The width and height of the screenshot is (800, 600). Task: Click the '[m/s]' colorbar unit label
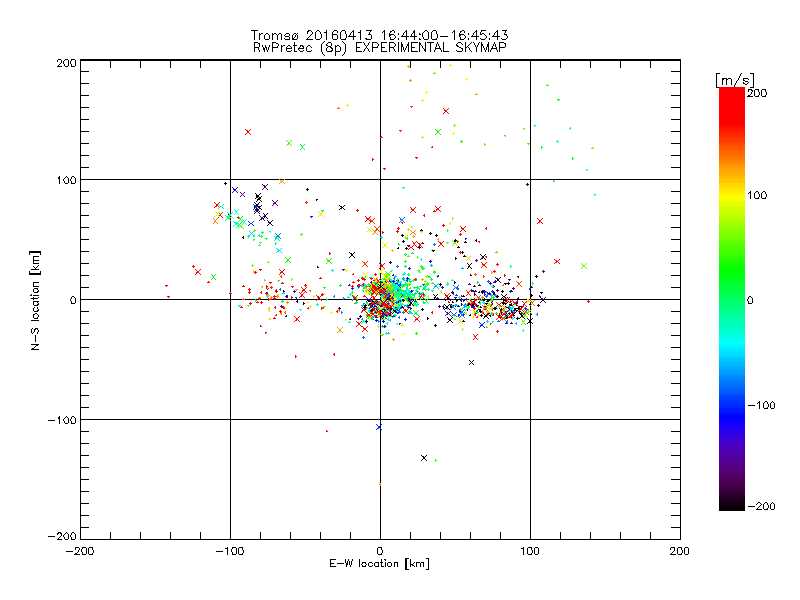click(x=734, y=80)
